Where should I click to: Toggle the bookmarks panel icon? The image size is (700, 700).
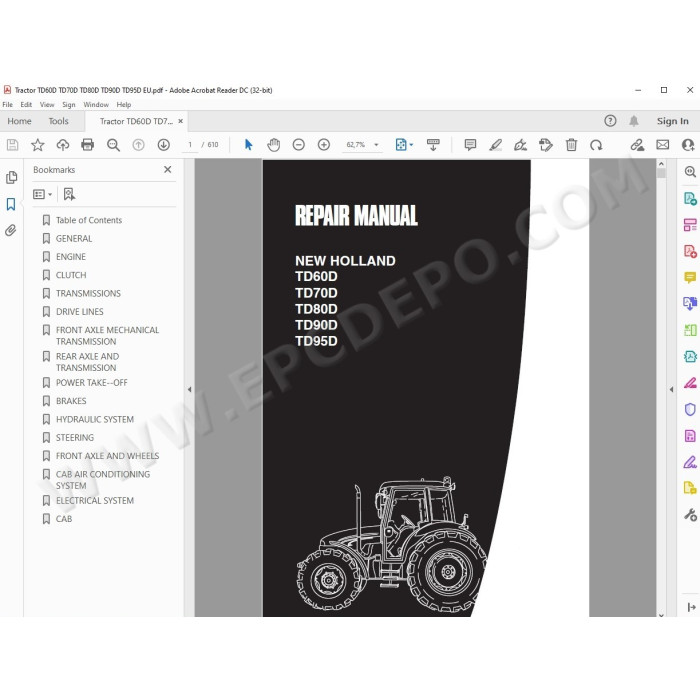11,204
